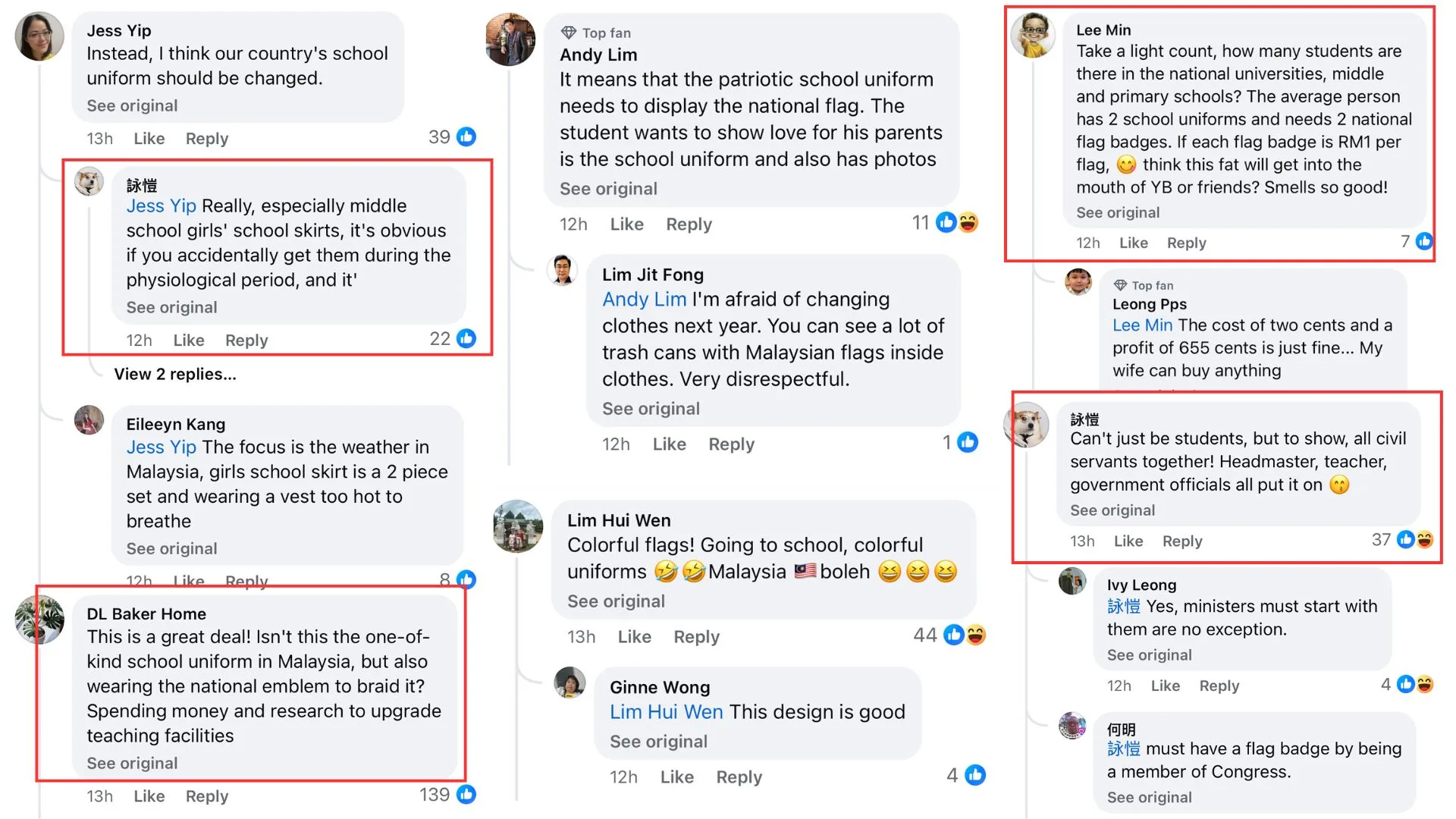Open the Lee Min mention in Leong Pps's reply
1456x819 pixels.
point(1142,325)
